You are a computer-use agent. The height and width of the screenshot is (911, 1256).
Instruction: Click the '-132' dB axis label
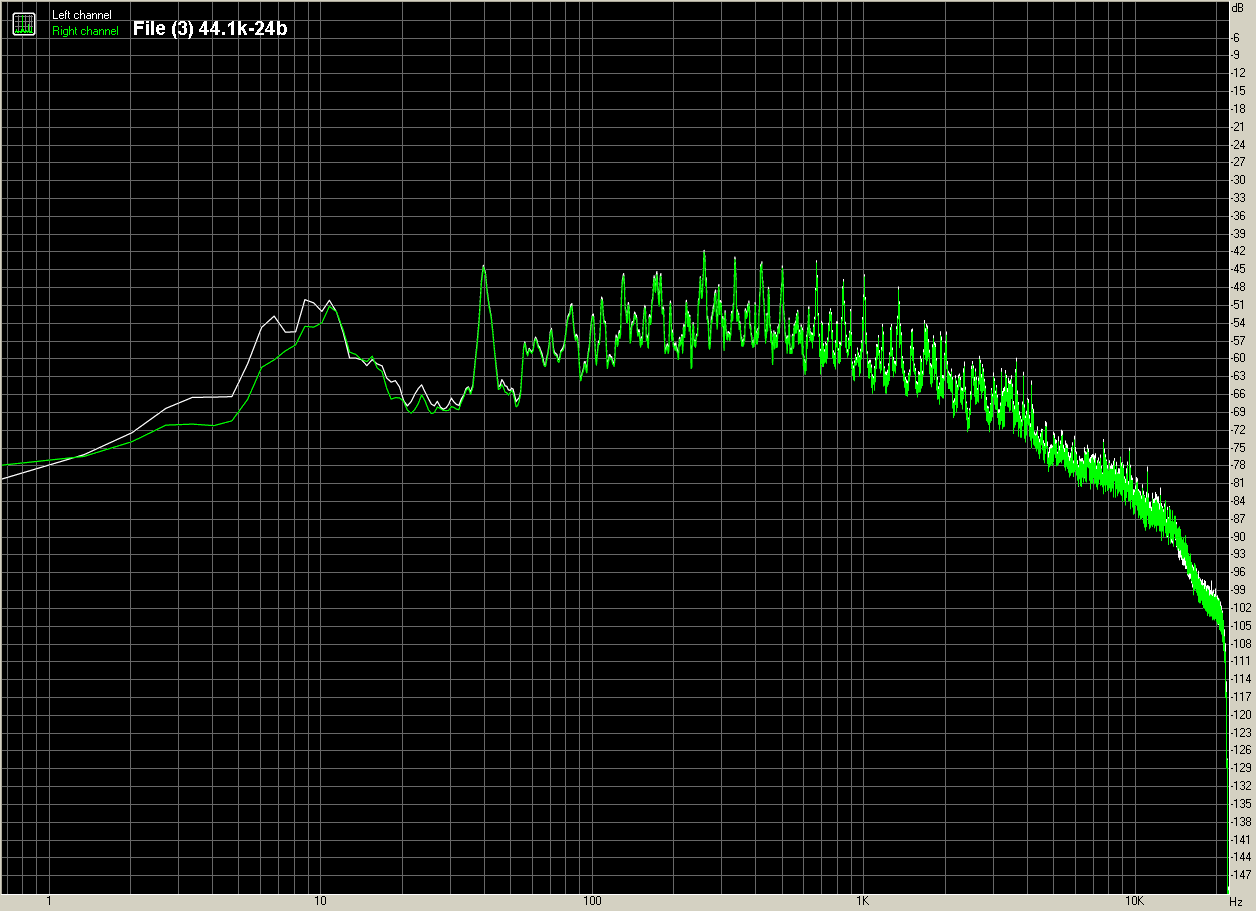1241,786
